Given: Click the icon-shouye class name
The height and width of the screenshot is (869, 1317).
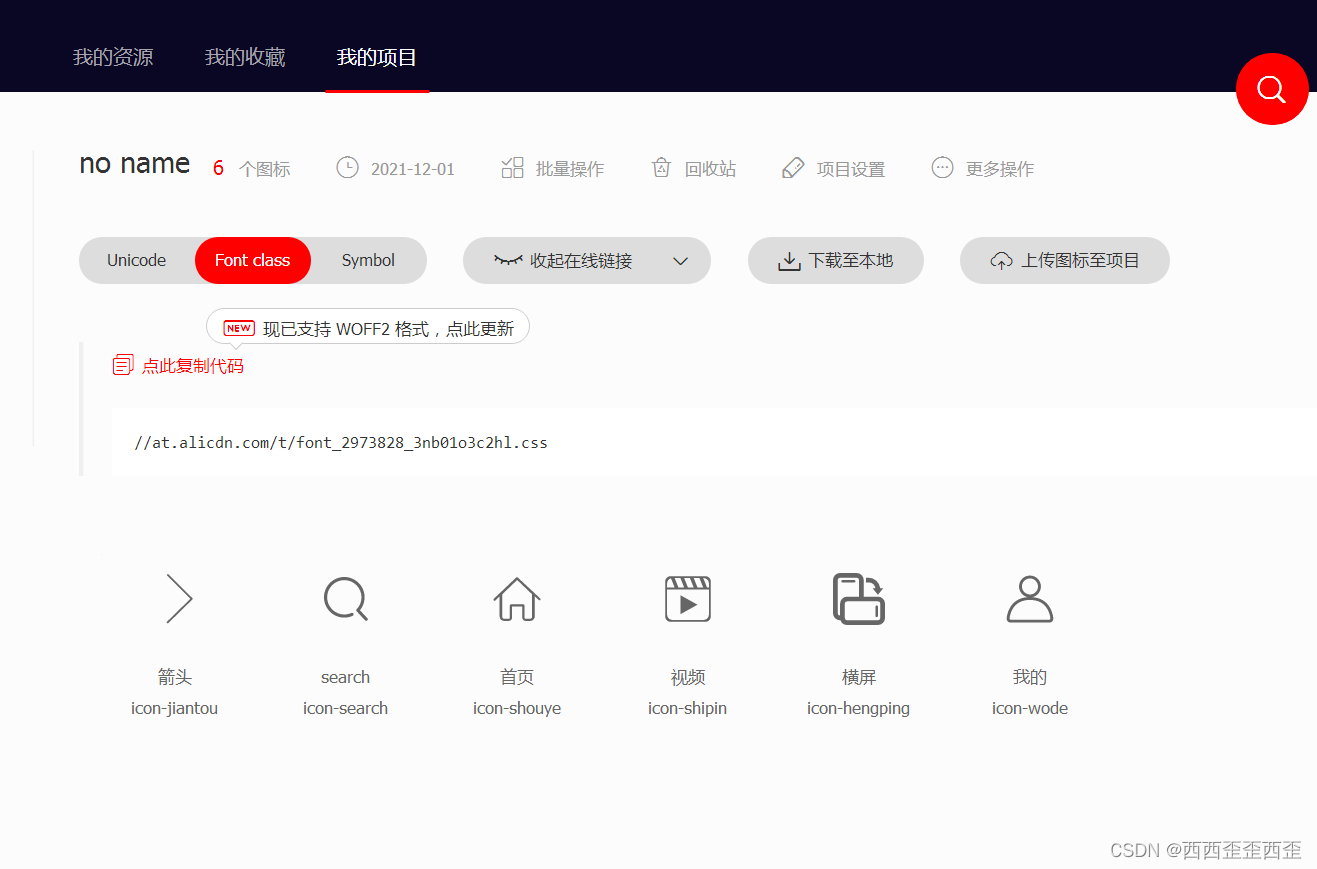Looking at the screenshot, I should [x=517, y=708].
